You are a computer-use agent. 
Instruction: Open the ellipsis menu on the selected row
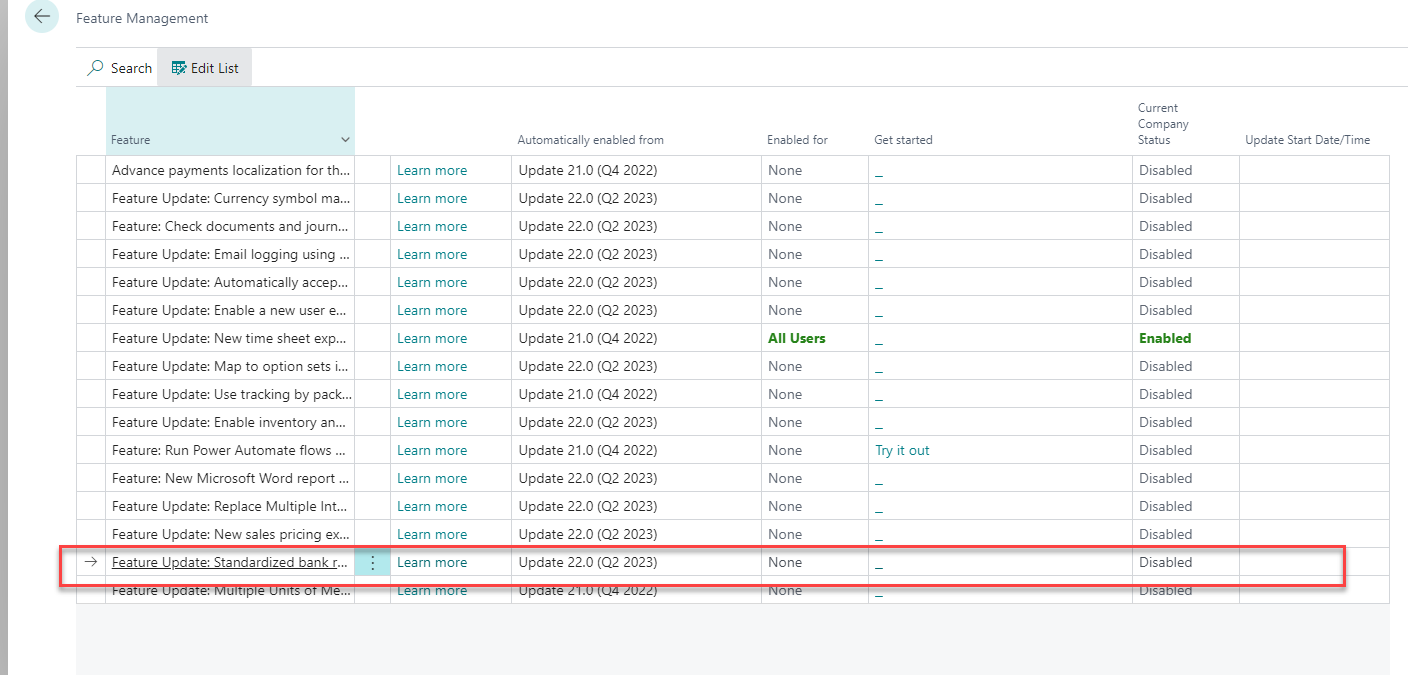pyautogui.click(x=372, y=562)
